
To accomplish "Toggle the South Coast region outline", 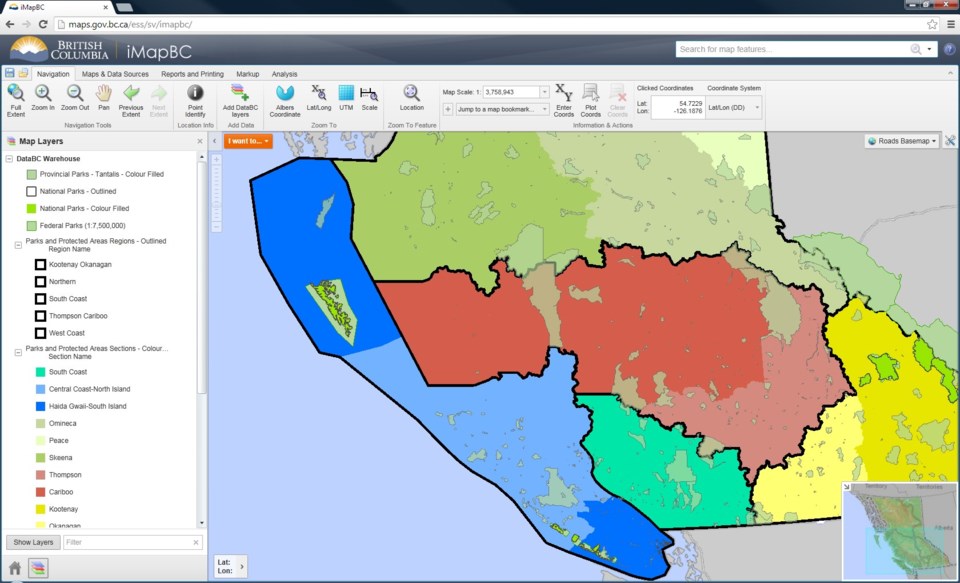I will [x=40, y=299].
